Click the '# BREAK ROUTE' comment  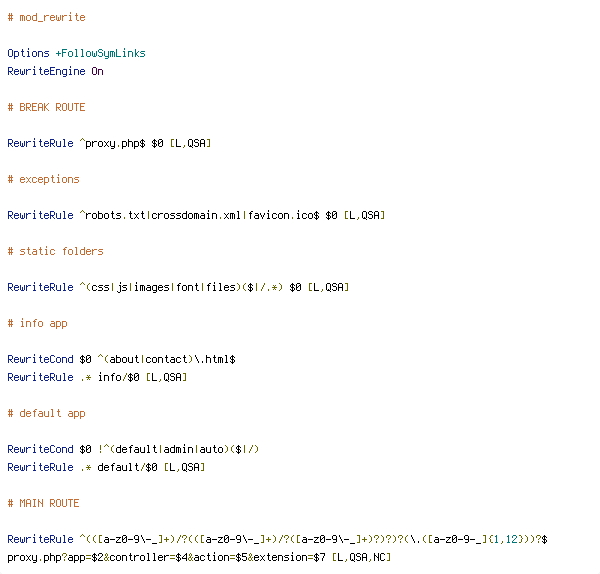pyautogui.click(x=46, y=108)
